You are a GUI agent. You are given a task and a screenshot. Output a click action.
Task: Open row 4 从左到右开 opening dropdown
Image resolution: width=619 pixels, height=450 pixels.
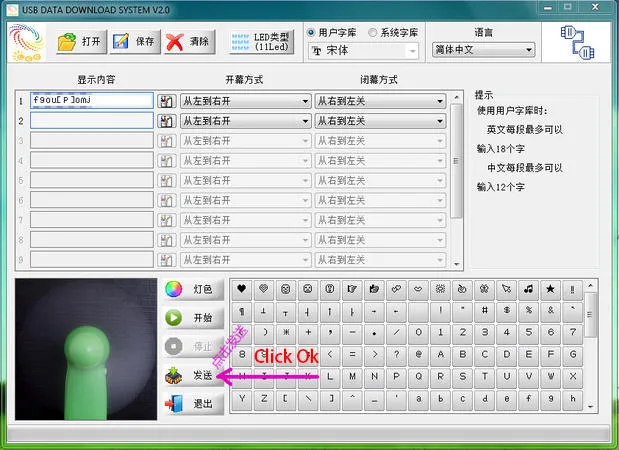[x=246, y=161]
